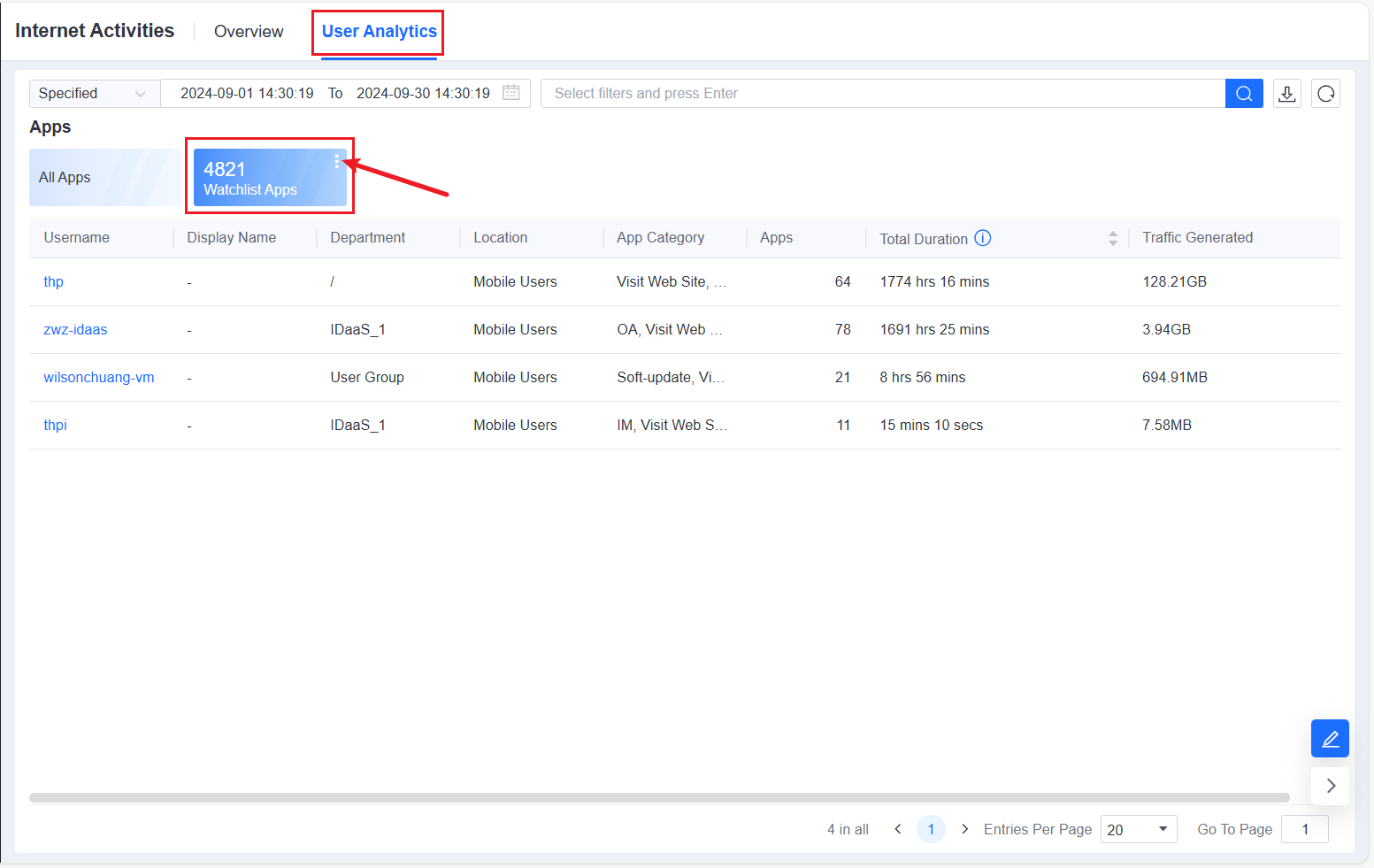This screenshot has width=1374, height=868.
Task: Open the Entries Per Page dropdown
Action: [x=1139, y=829]
